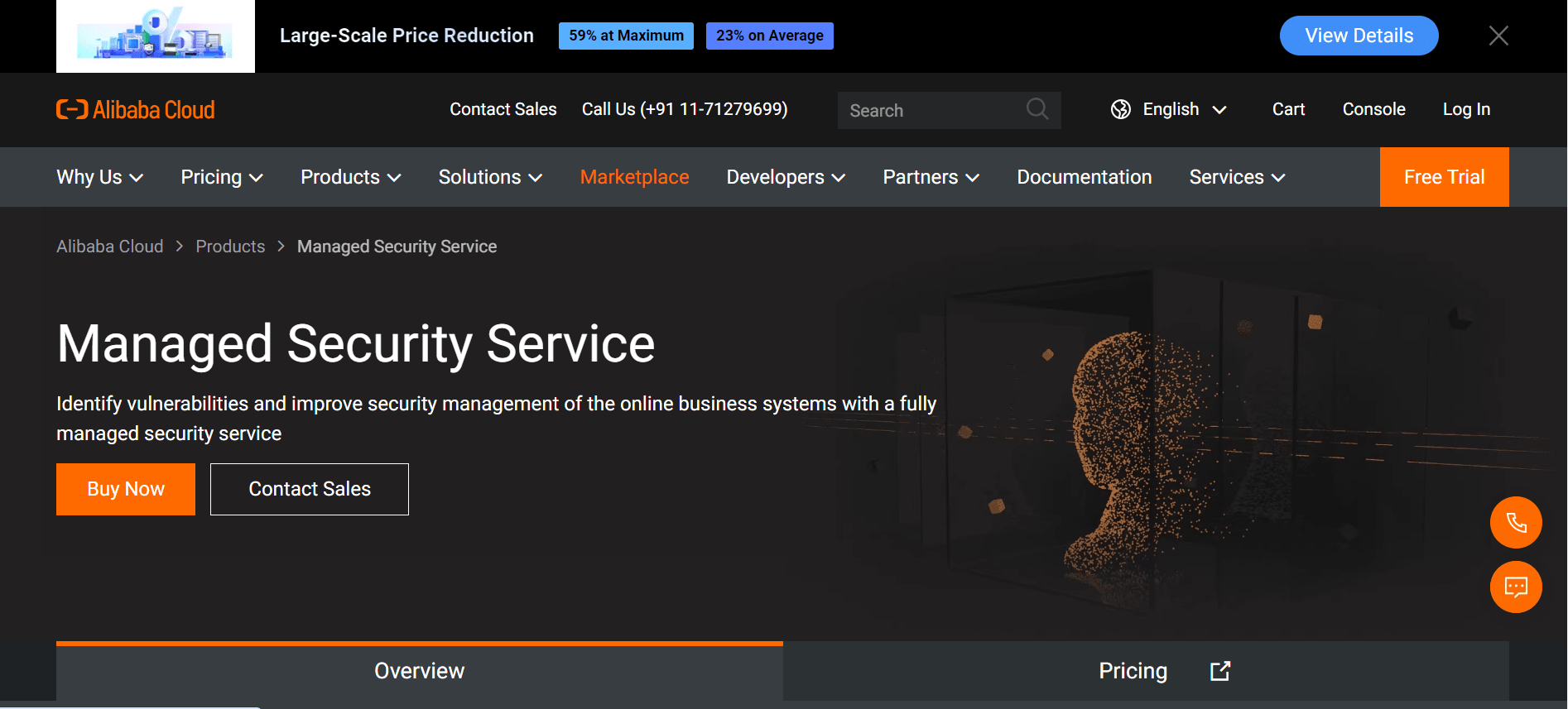Open the Console link
Image resolution: width=1568 pixels, height=709 pixels.
point(1374,109)
